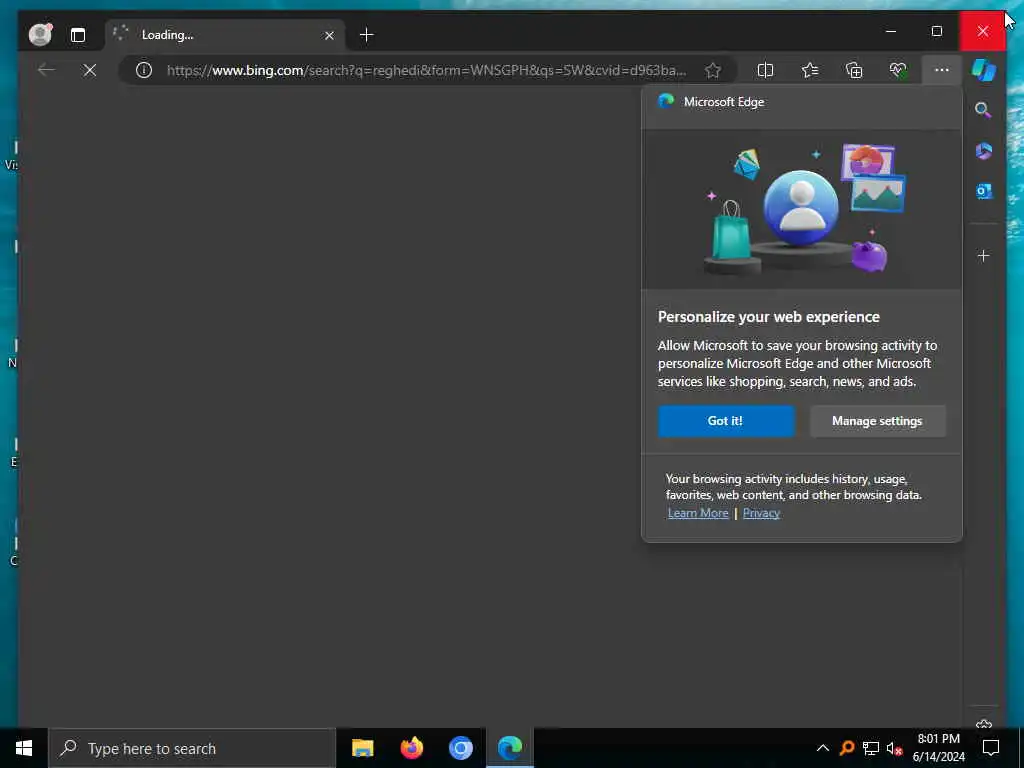The image size is (1024, 768).
Task: Show hidden system tray icons
Action: point(823,748)
